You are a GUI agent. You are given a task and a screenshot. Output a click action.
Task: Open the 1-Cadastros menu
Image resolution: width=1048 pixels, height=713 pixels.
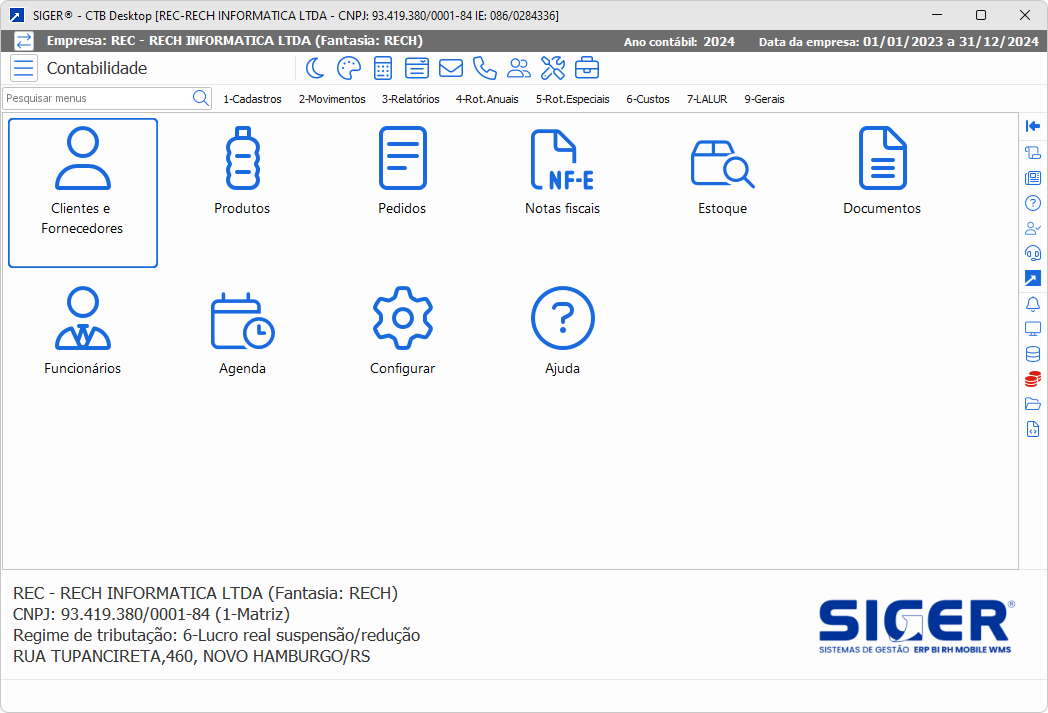[x=252, y=99]
